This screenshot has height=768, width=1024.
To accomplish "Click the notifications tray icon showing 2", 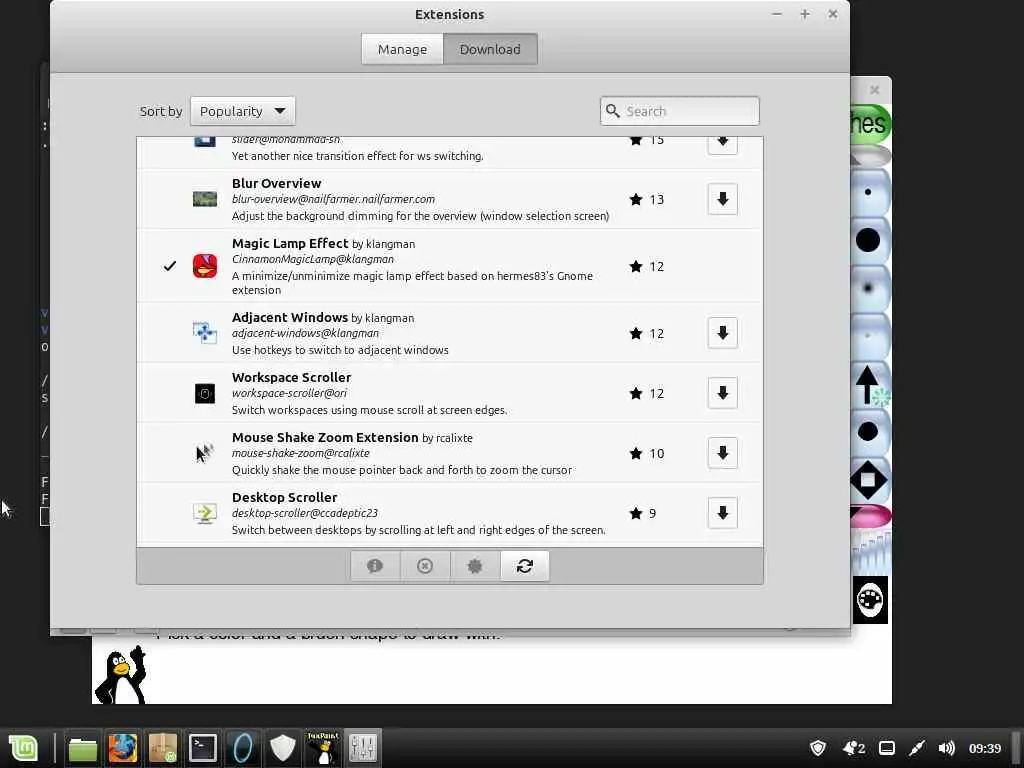I will tap(854, 748).
